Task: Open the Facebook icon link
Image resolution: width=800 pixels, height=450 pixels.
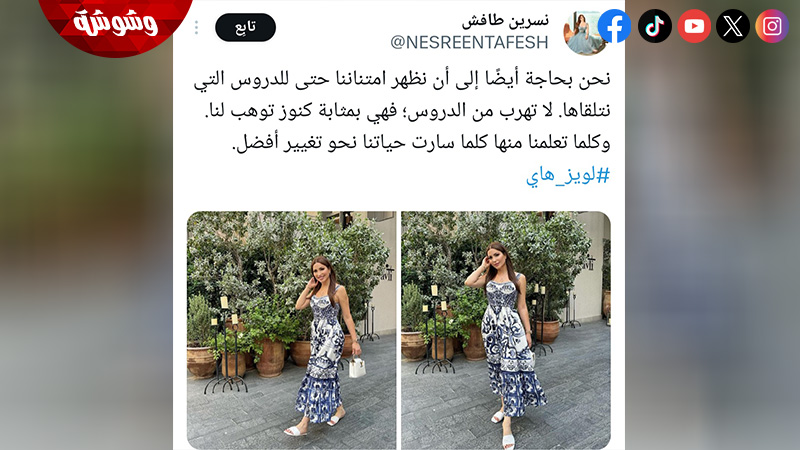Action: coord(614,26)
